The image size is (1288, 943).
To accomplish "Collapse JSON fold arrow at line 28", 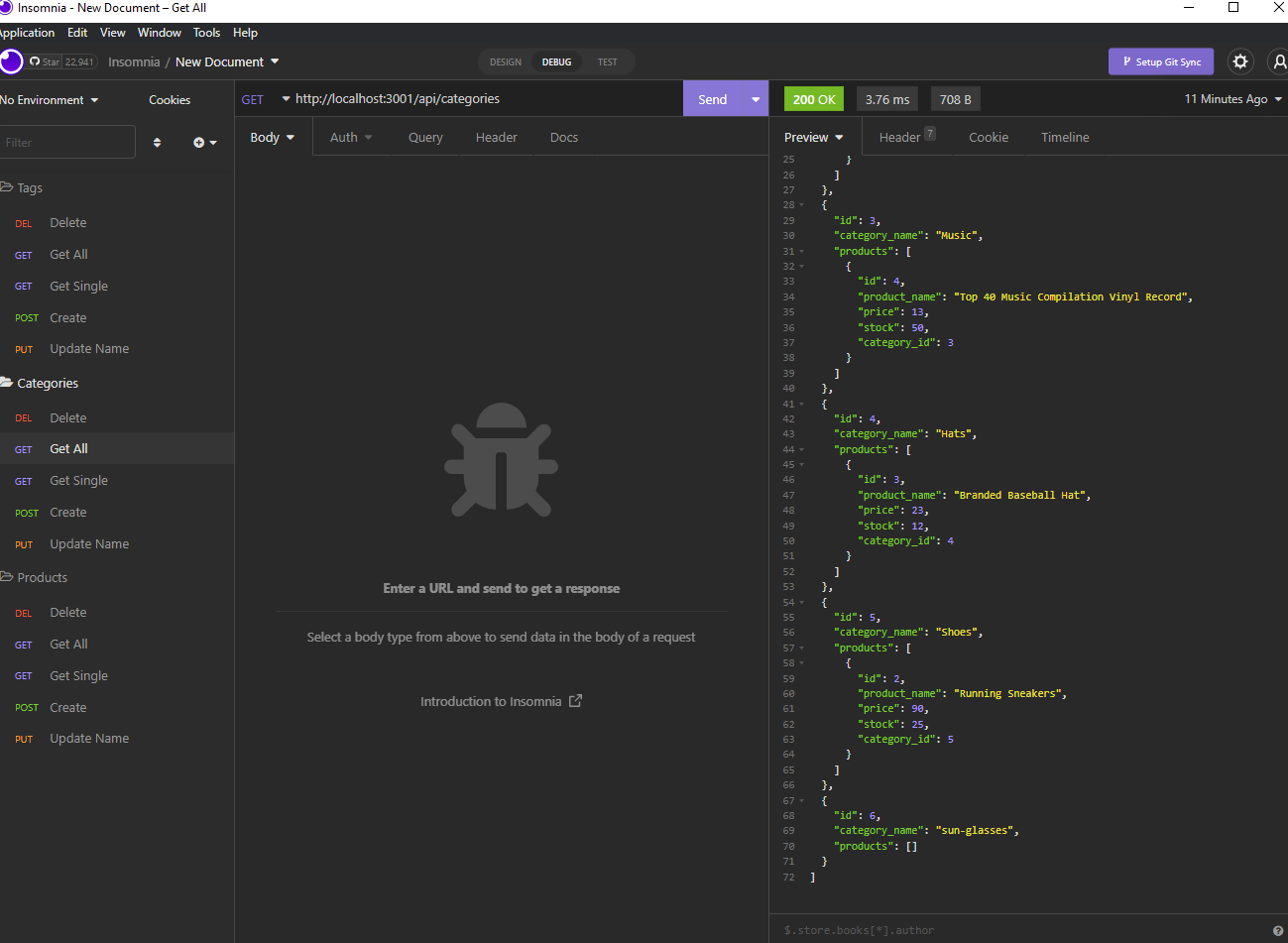I will pos(801,205).
